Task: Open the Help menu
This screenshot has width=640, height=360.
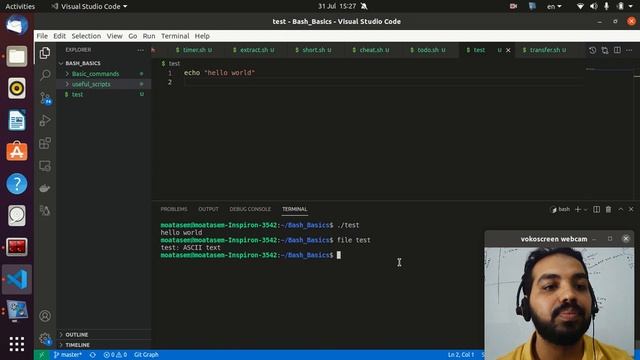Action: [202, 36]
